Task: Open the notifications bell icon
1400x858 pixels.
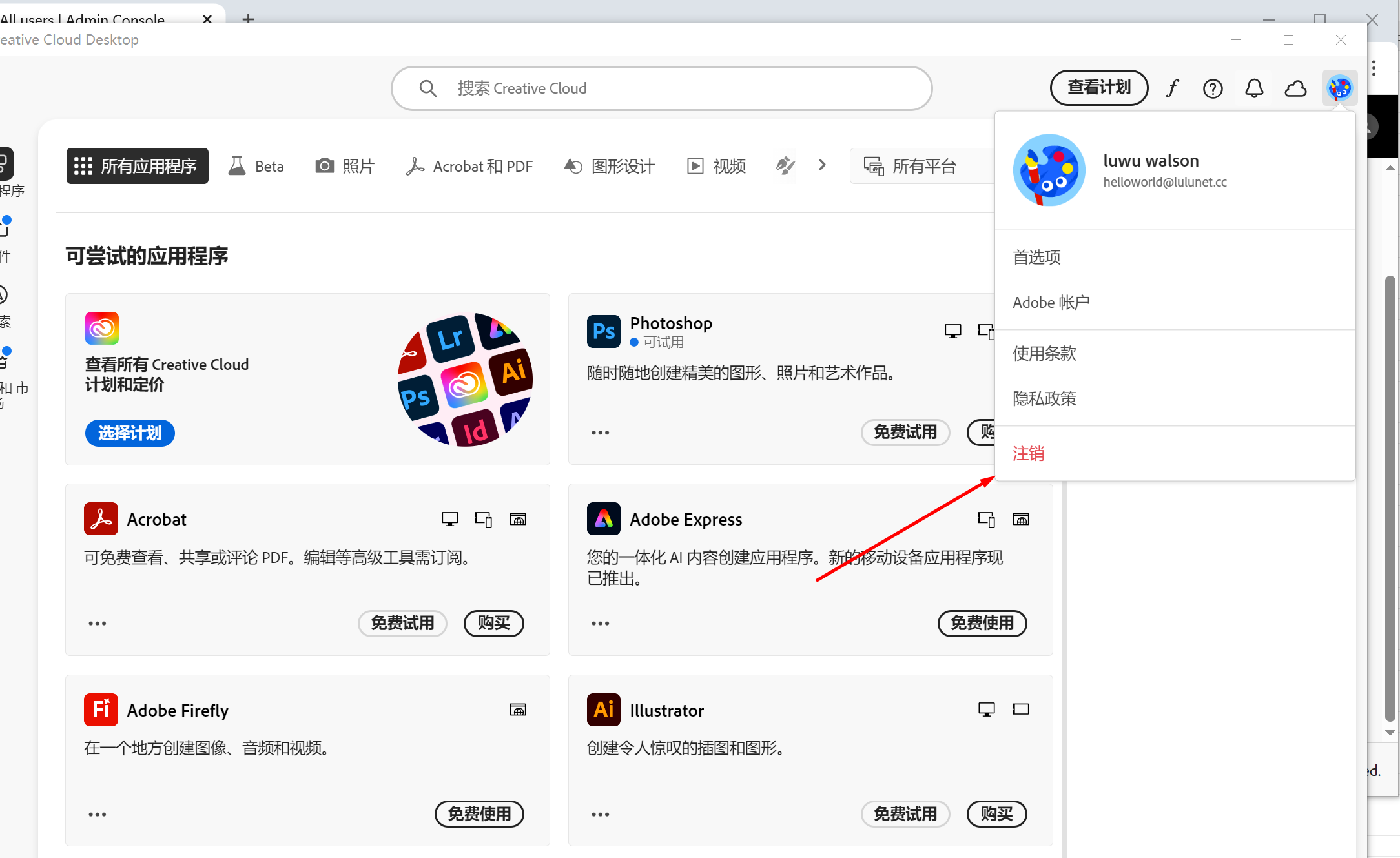Action: [x=1254, y=88]
